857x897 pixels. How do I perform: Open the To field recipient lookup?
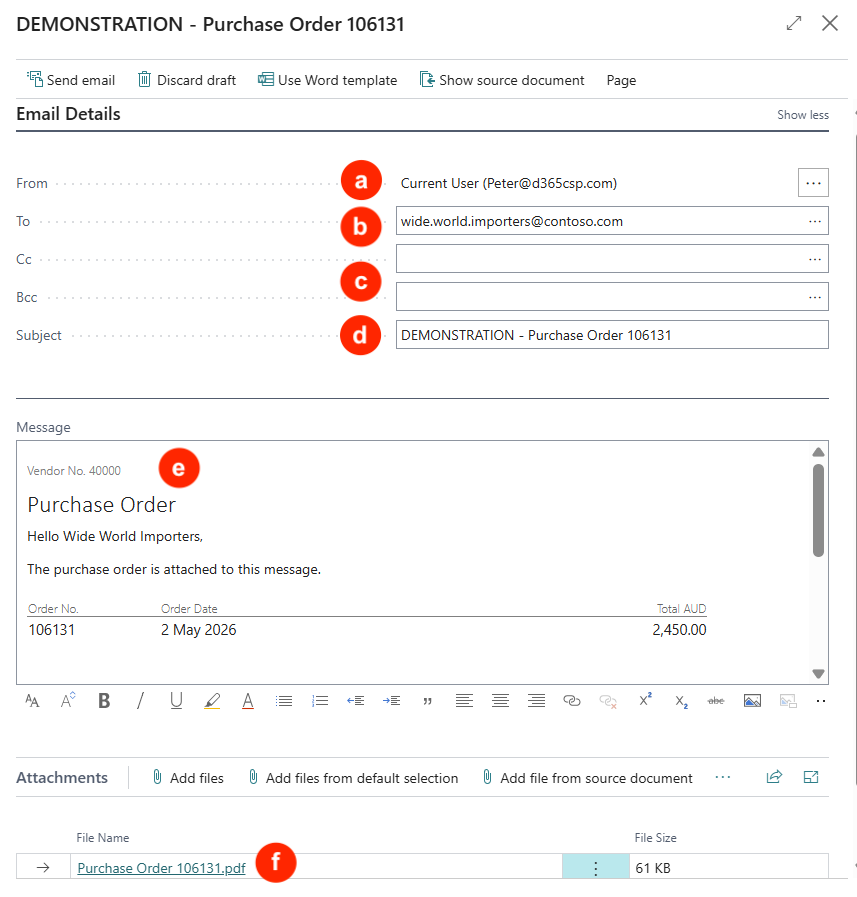click(815, 221)
